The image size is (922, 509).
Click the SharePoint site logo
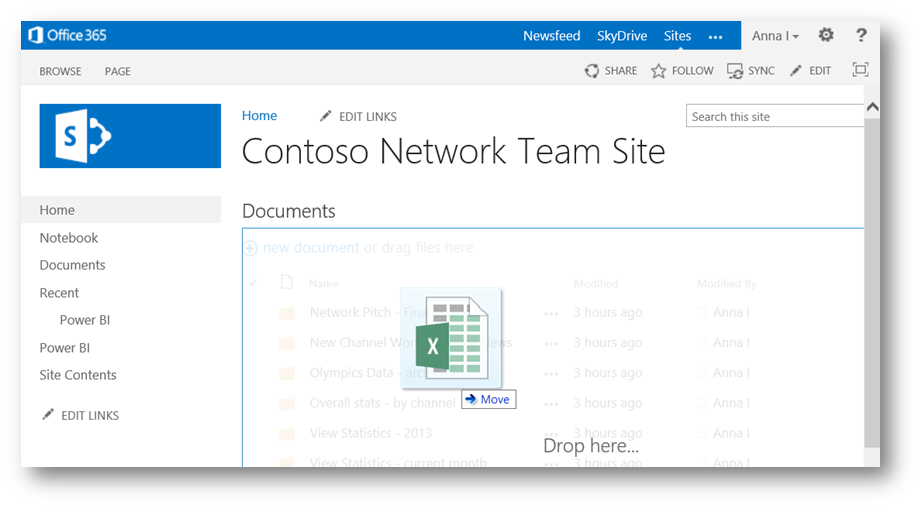130,136
